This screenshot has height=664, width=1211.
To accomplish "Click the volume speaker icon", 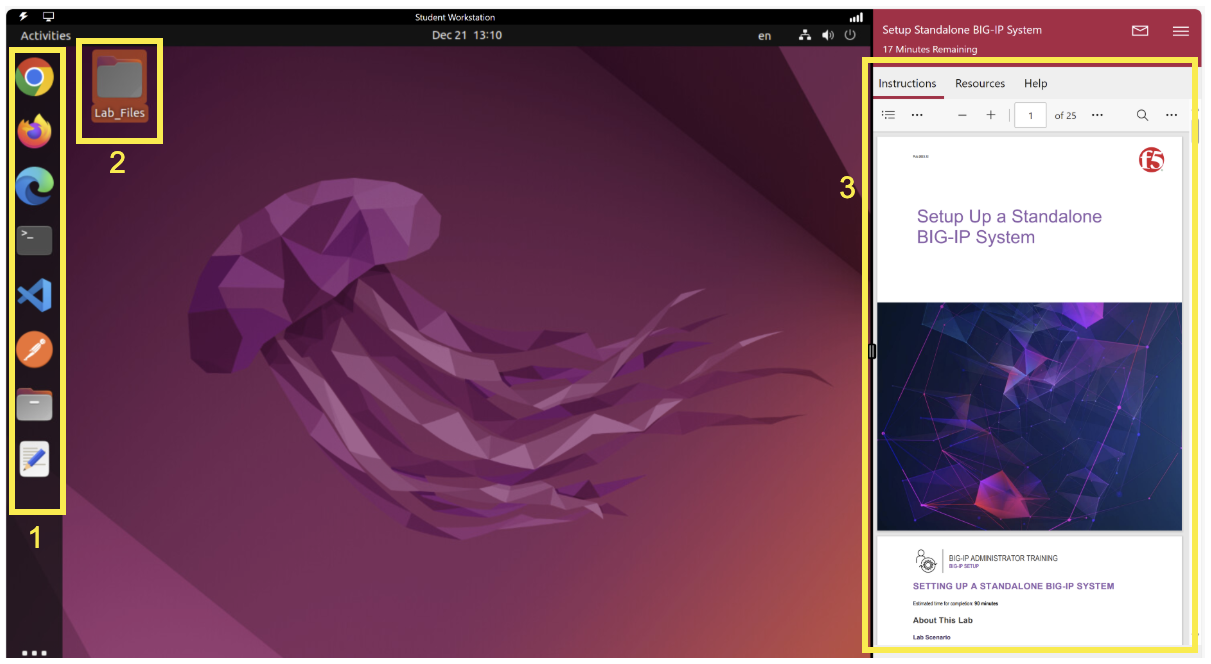I will (x=828, y=35).
